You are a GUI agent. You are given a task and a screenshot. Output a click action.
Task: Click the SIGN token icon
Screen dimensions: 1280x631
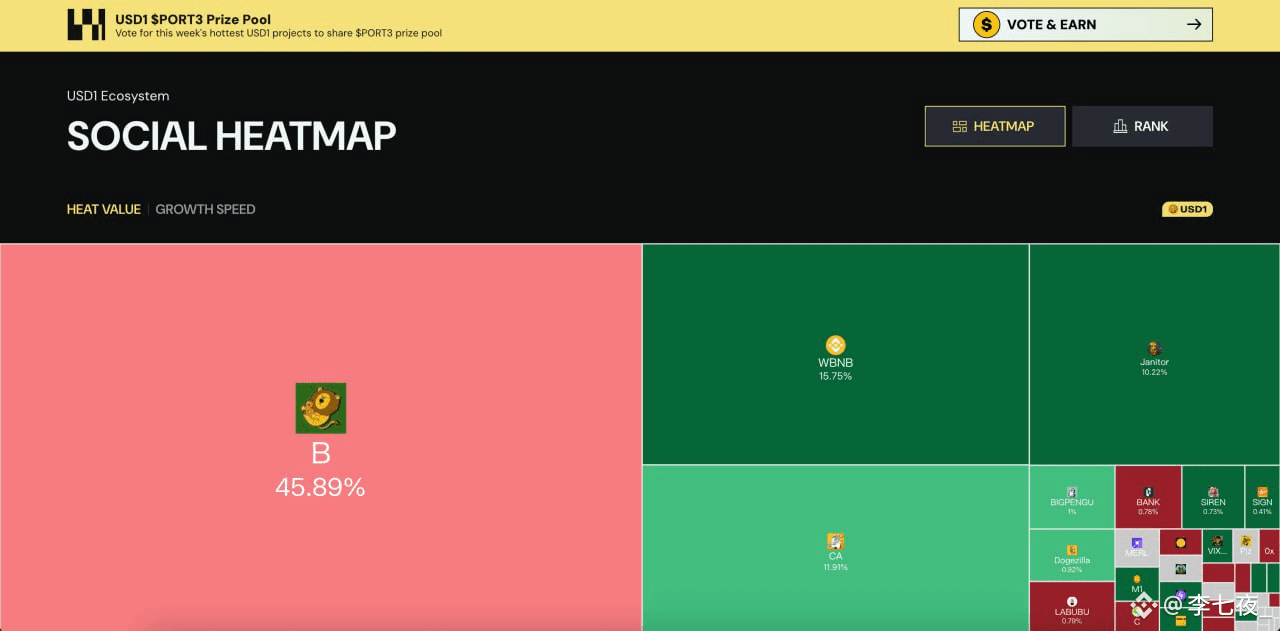click(x=1262, y=492)
